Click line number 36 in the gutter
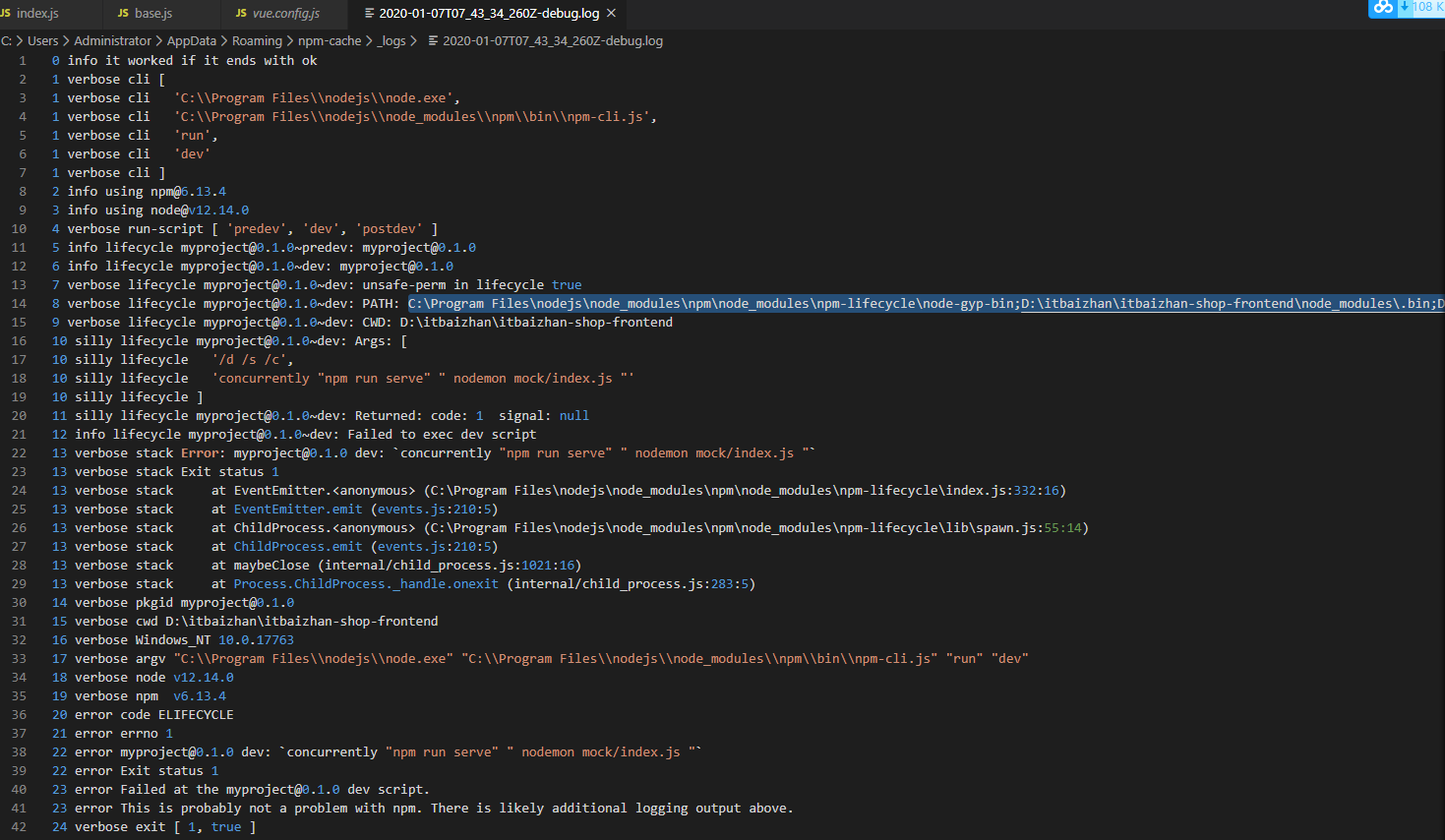 click(19, 715)
